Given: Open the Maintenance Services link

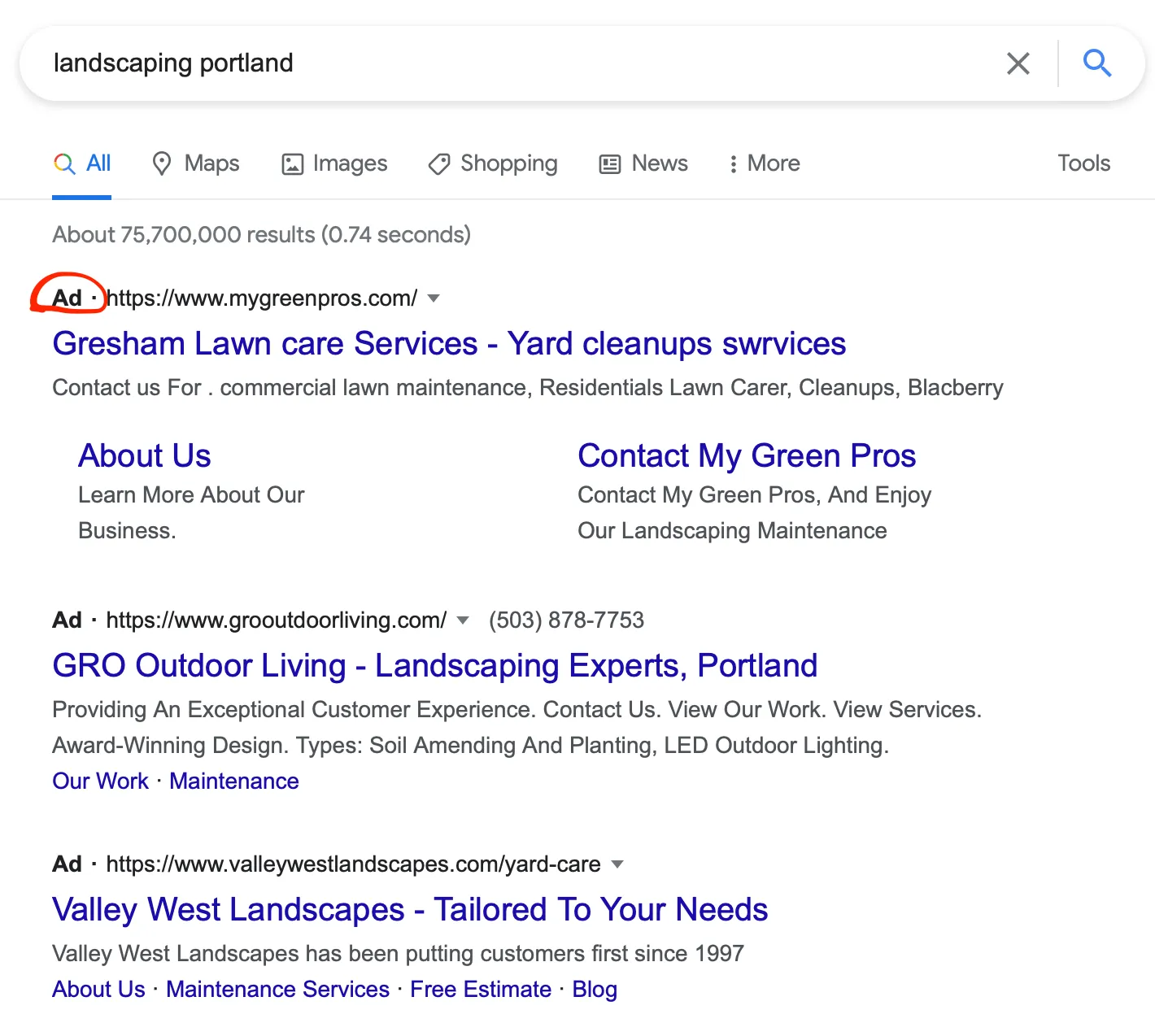Looking at the screenshot, I should (278, 990).
